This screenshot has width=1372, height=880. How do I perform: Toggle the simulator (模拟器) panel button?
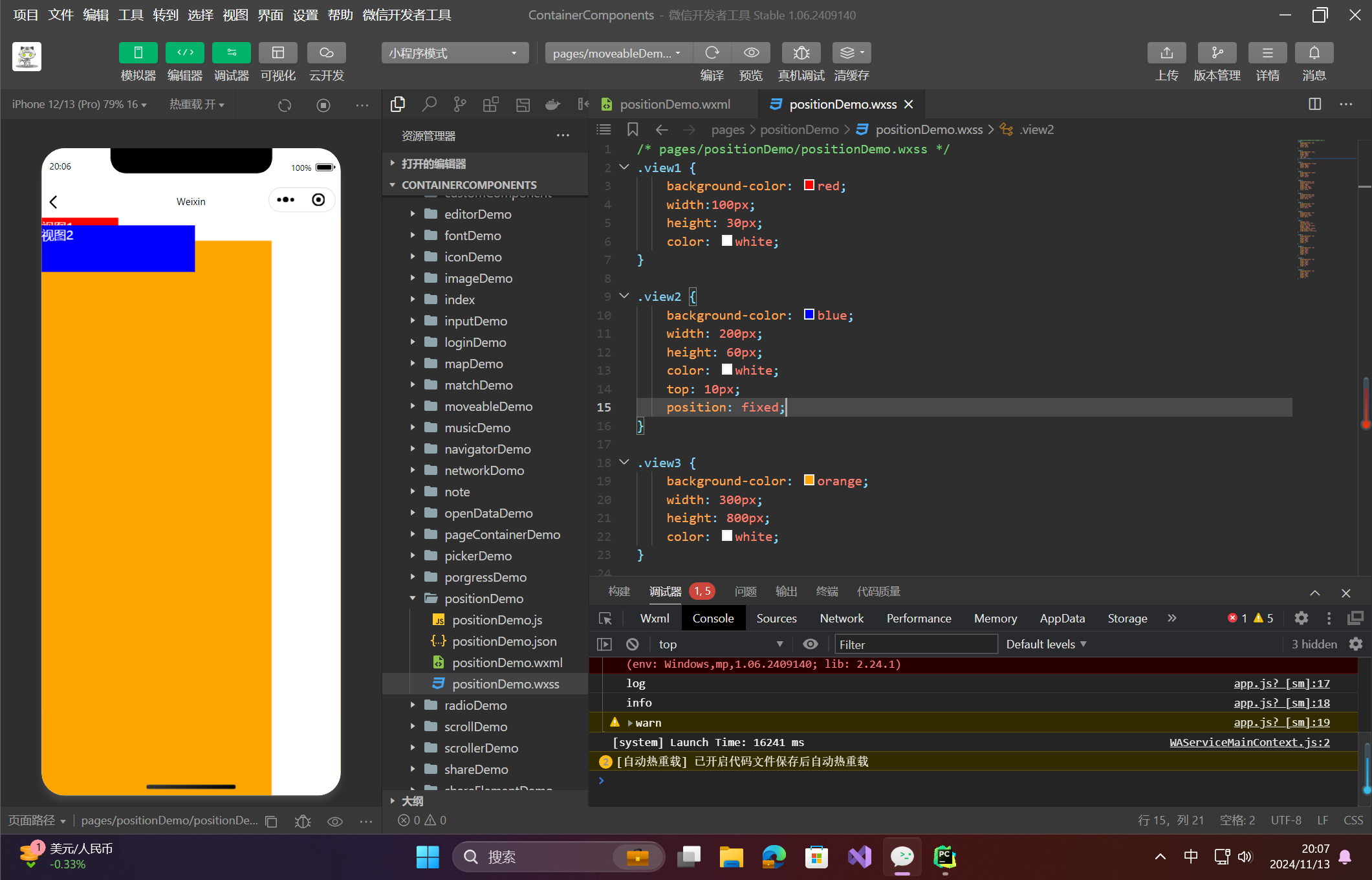[x=138, y=53]
